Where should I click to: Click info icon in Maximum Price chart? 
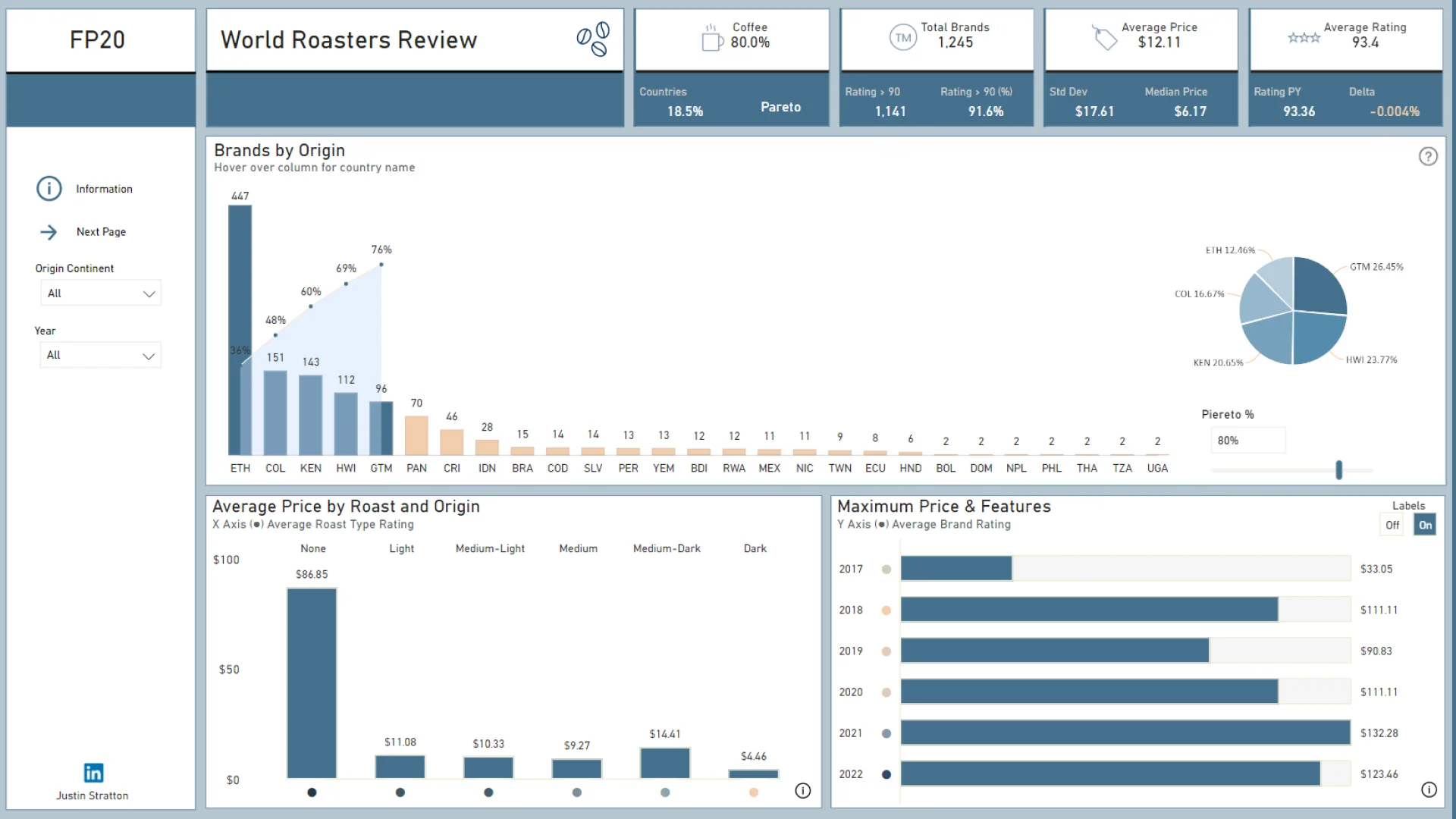pos(1429,789)
